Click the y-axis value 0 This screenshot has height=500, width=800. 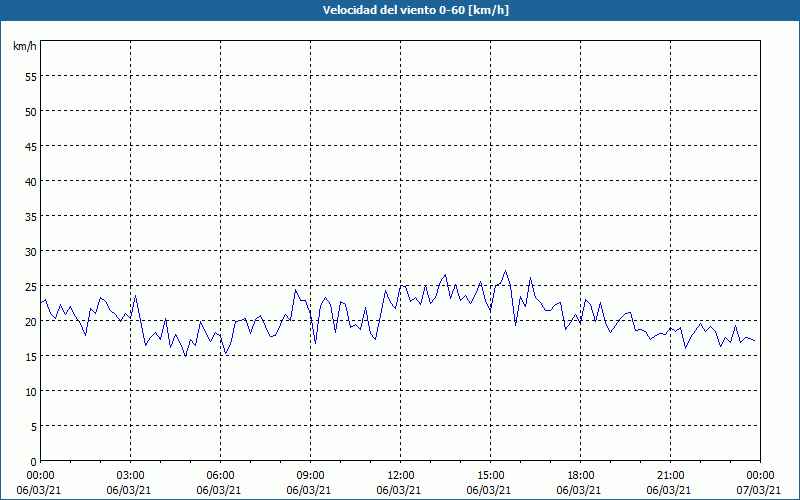34,462
